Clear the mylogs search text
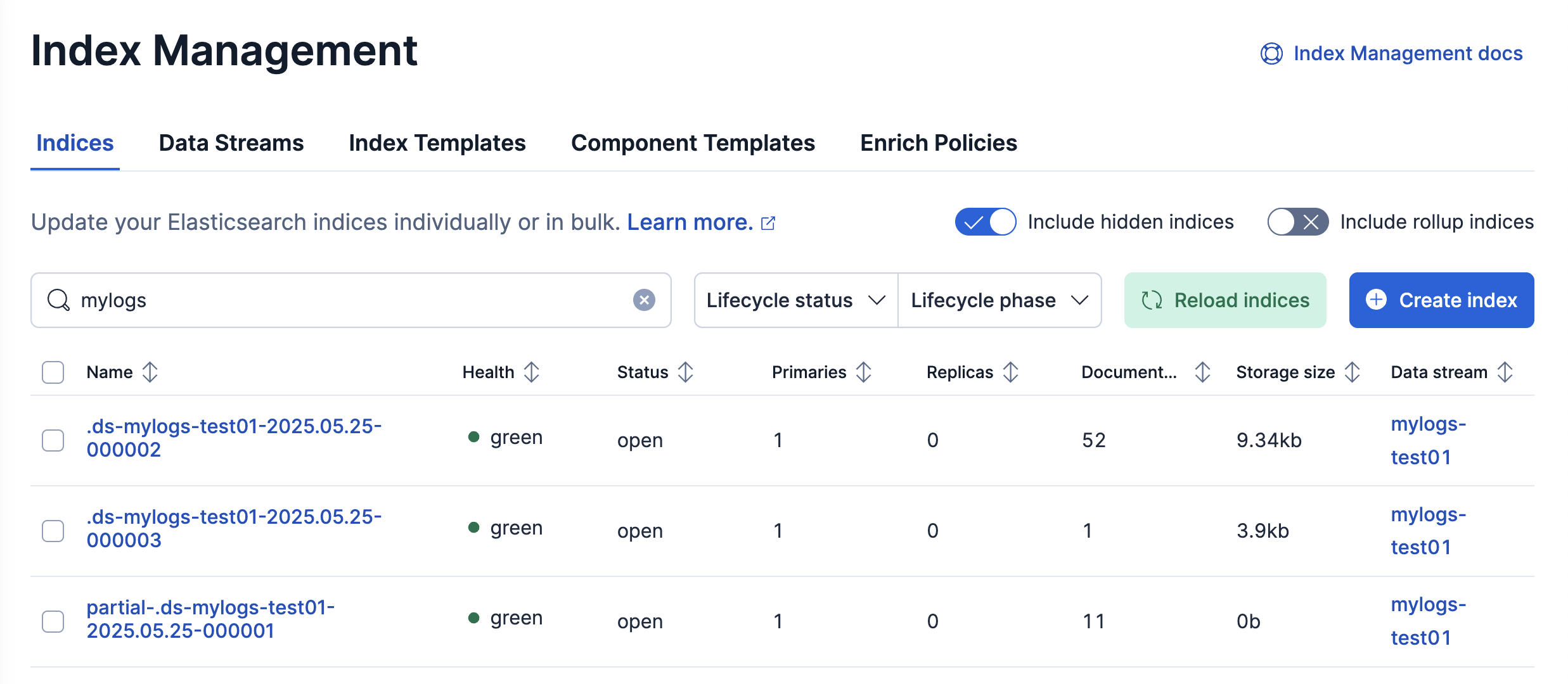This screenshot has width=1568, height=684. [644, 300]
